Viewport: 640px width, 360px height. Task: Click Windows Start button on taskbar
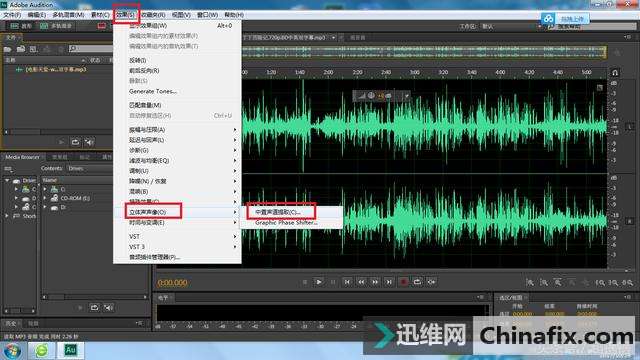(x=12, y=350)
